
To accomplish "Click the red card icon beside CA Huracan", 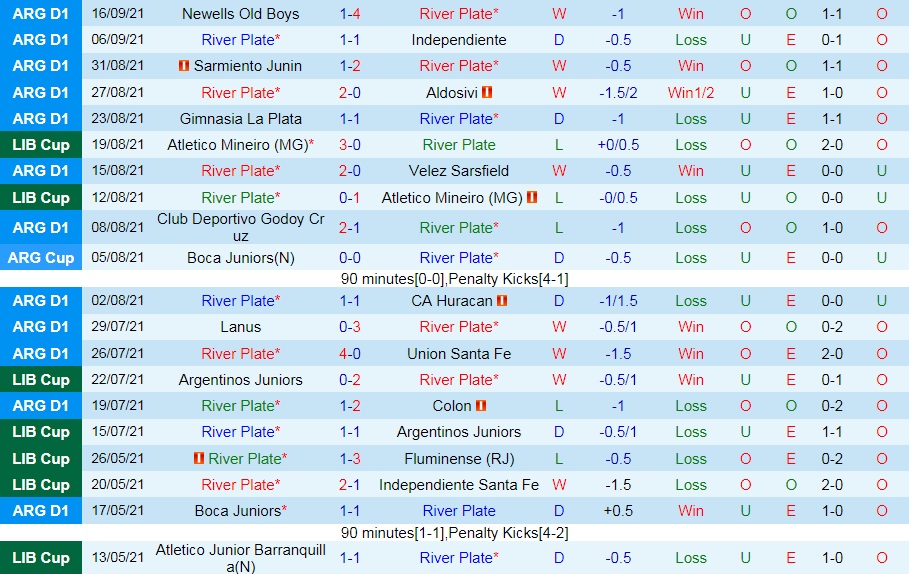I will [x=502, y=301].
